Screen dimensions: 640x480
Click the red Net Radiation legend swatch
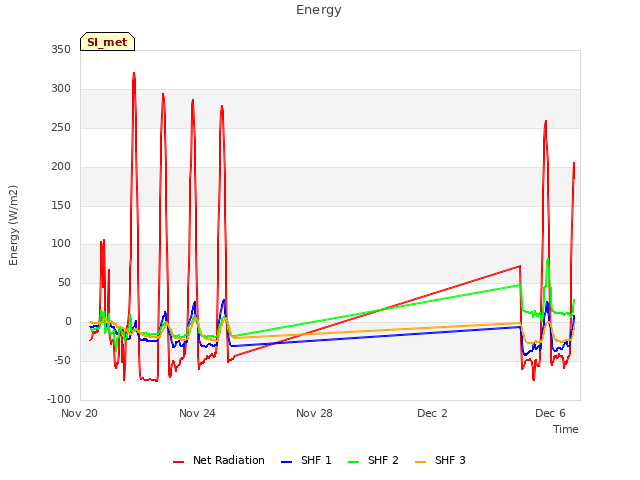click(178, 462)
